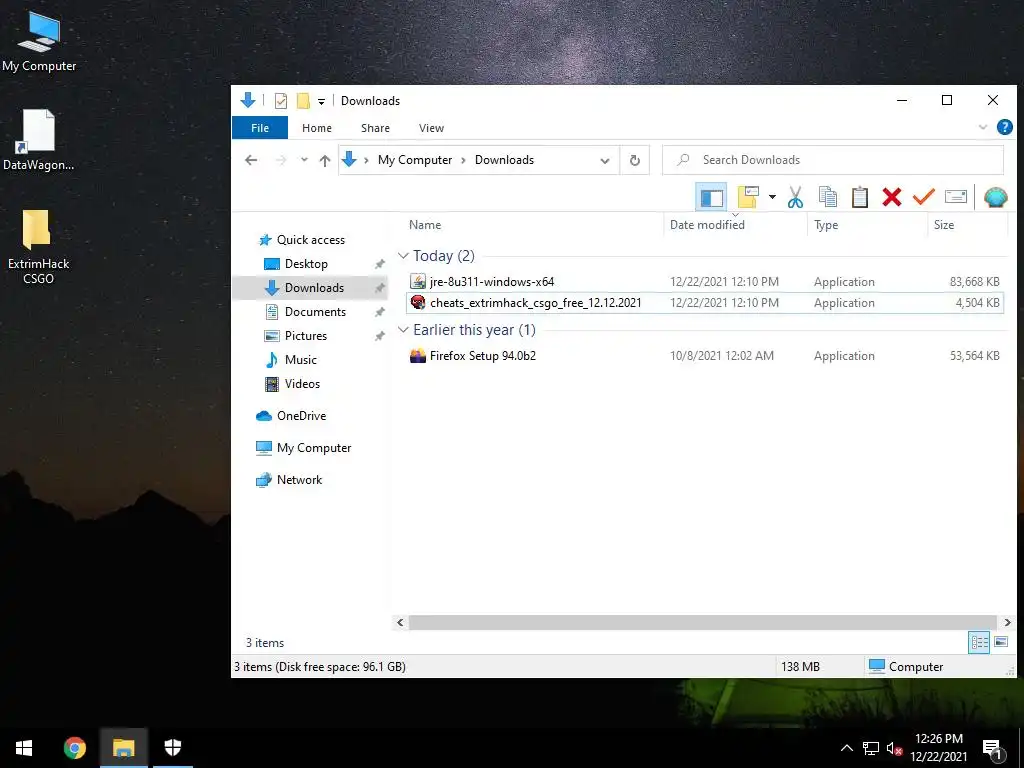Click the scroll right arrow button
The width and height of the screenshot is (1024, 768).
tap(1007, 622)
